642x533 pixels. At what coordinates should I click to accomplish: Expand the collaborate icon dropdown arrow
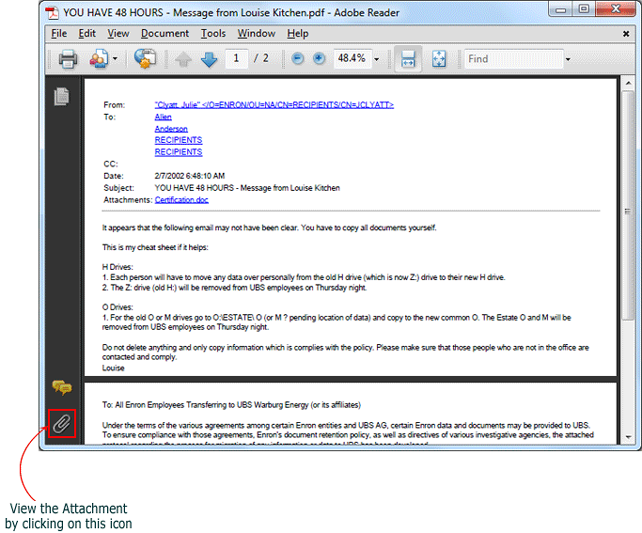click(x=115, y=59)
